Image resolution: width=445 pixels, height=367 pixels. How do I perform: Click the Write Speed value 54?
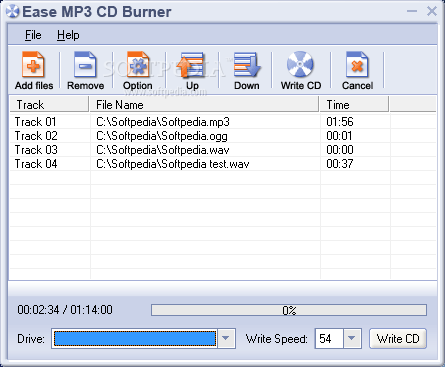tap(325, 339)
